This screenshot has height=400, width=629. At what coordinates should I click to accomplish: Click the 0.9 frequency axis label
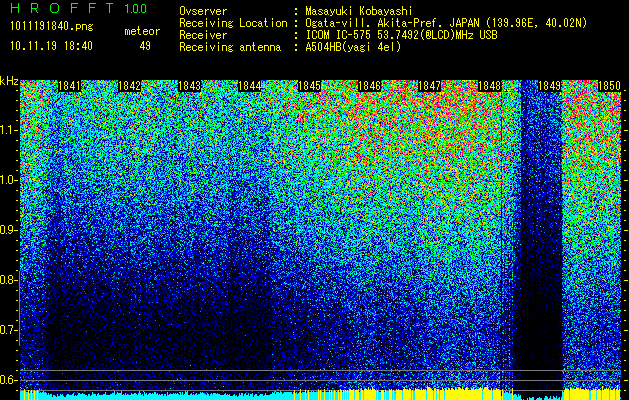[9, 230]
